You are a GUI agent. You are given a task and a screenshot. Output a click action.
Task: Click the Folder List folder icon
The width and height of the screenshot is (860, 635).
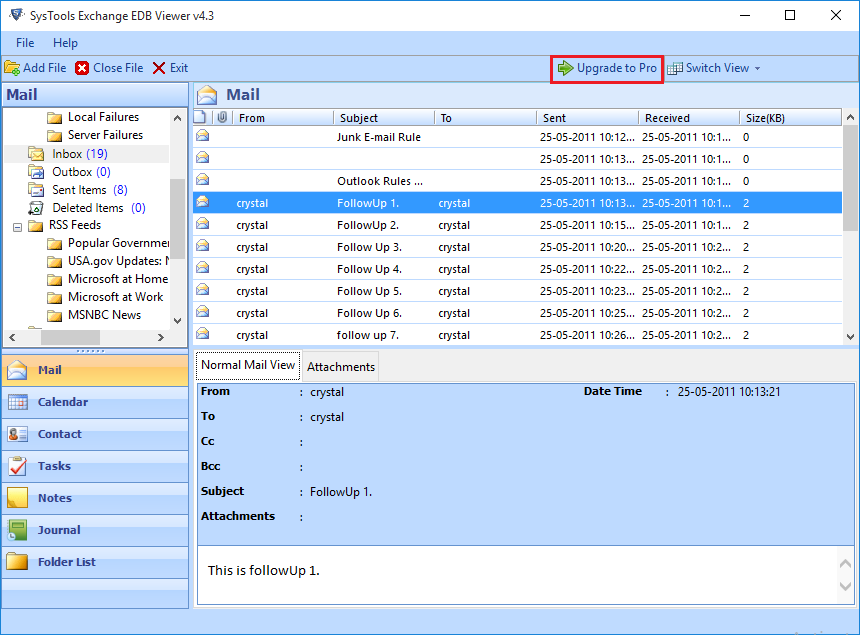(x=18, y=562)
